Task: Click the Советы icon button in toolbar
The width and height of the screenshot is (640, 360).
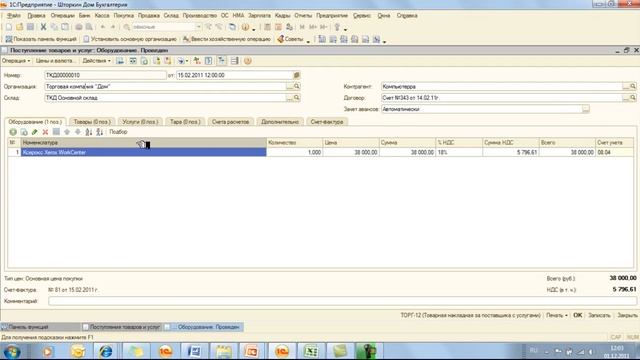Action: 291,39
